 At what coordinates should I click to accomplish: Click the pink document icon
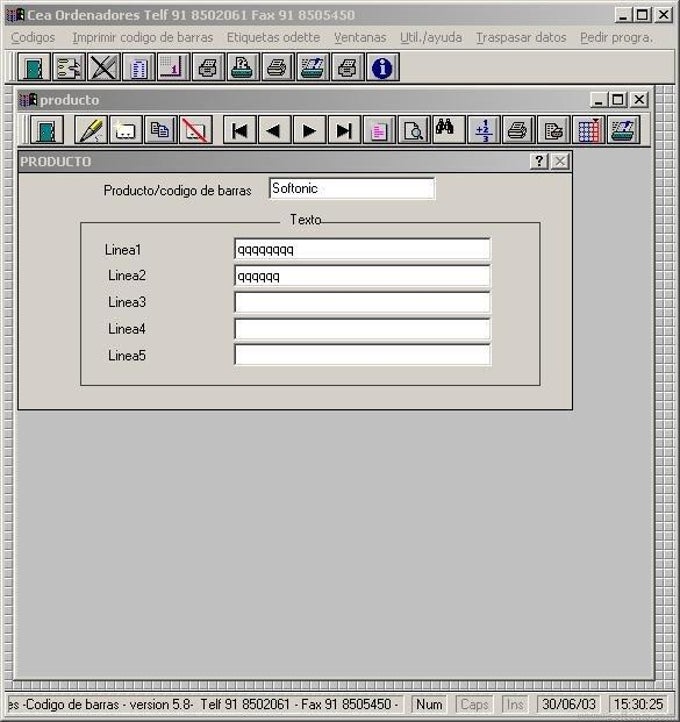click(x=379, y=130)
